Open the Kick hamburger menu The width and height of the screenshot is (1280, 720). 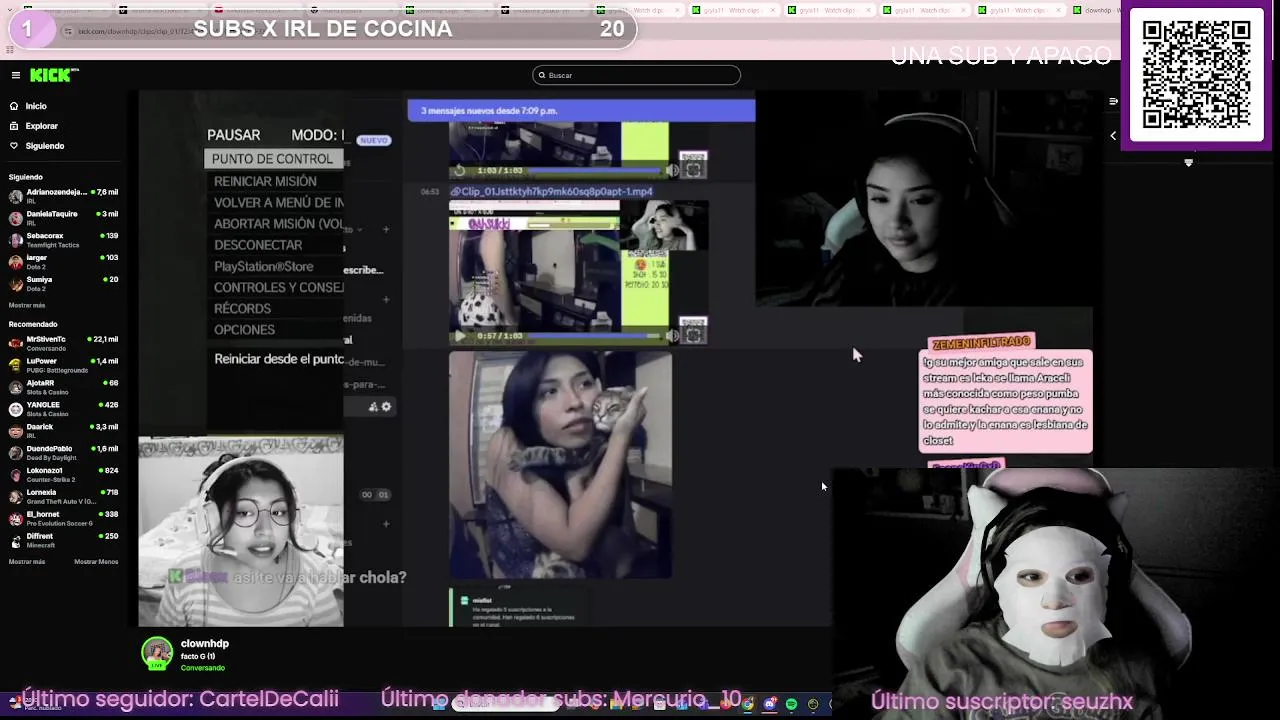(x=16, y=75)
